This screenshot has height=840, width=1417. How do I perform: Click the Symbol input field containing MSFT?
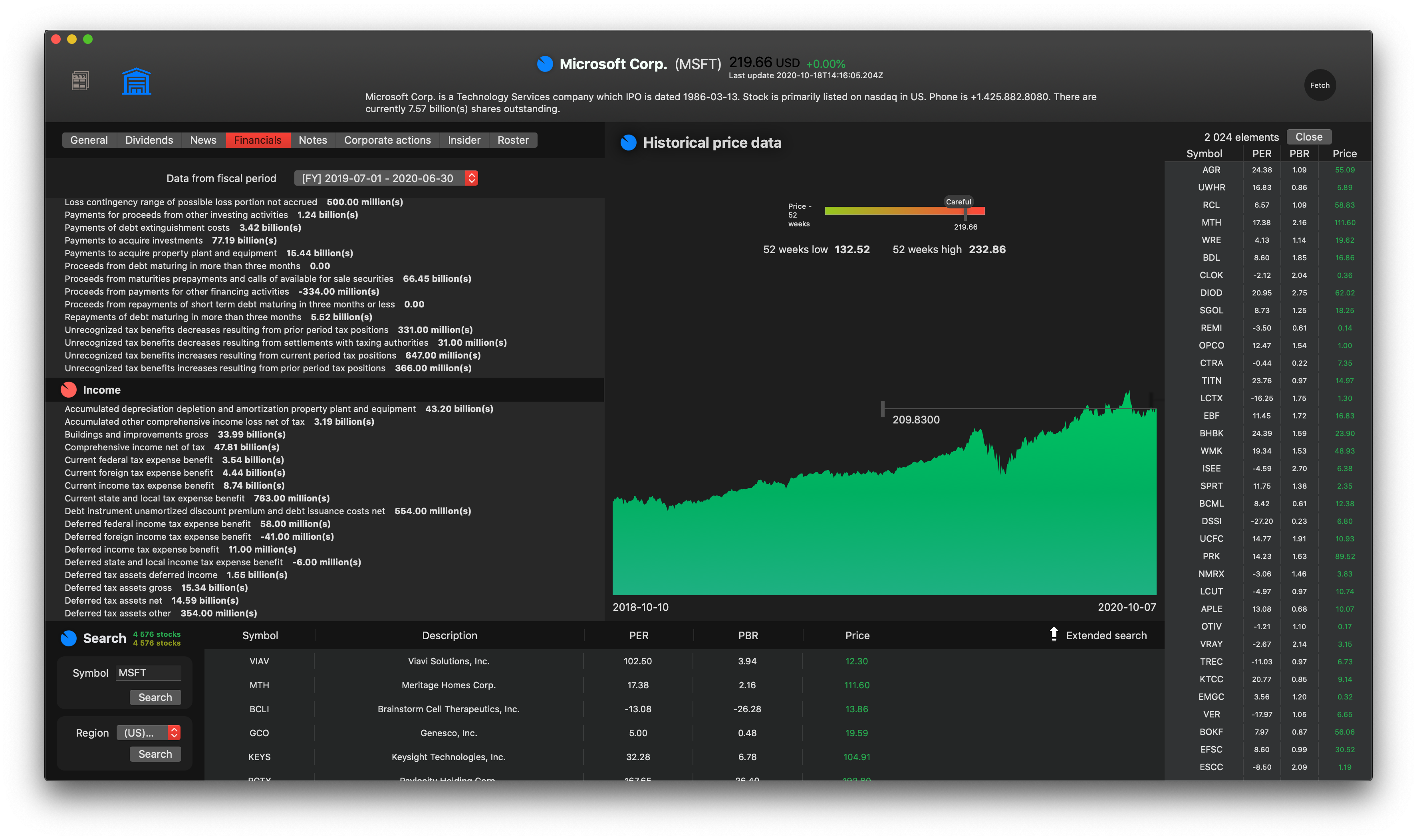pos(148,672)
